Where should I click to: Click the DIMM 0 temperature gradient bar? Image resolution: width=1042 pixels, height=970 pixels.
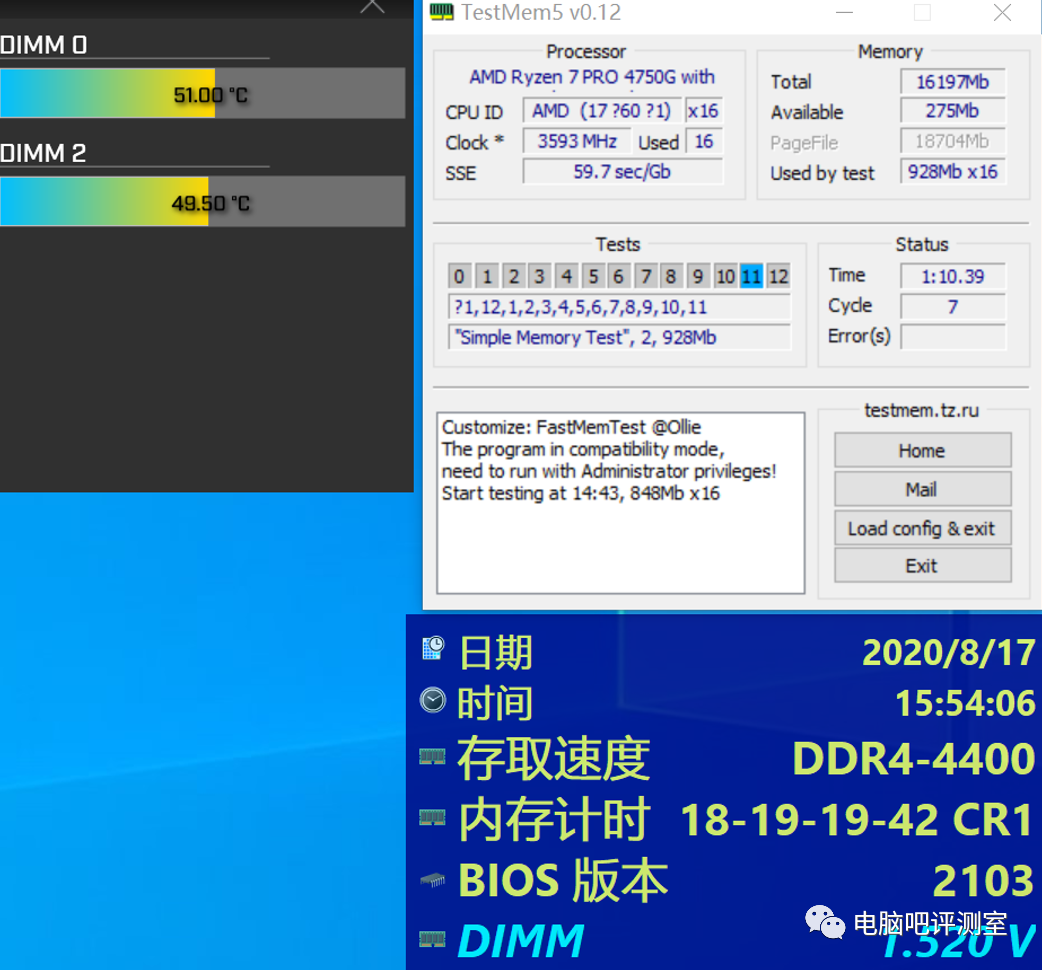point(202,93)
